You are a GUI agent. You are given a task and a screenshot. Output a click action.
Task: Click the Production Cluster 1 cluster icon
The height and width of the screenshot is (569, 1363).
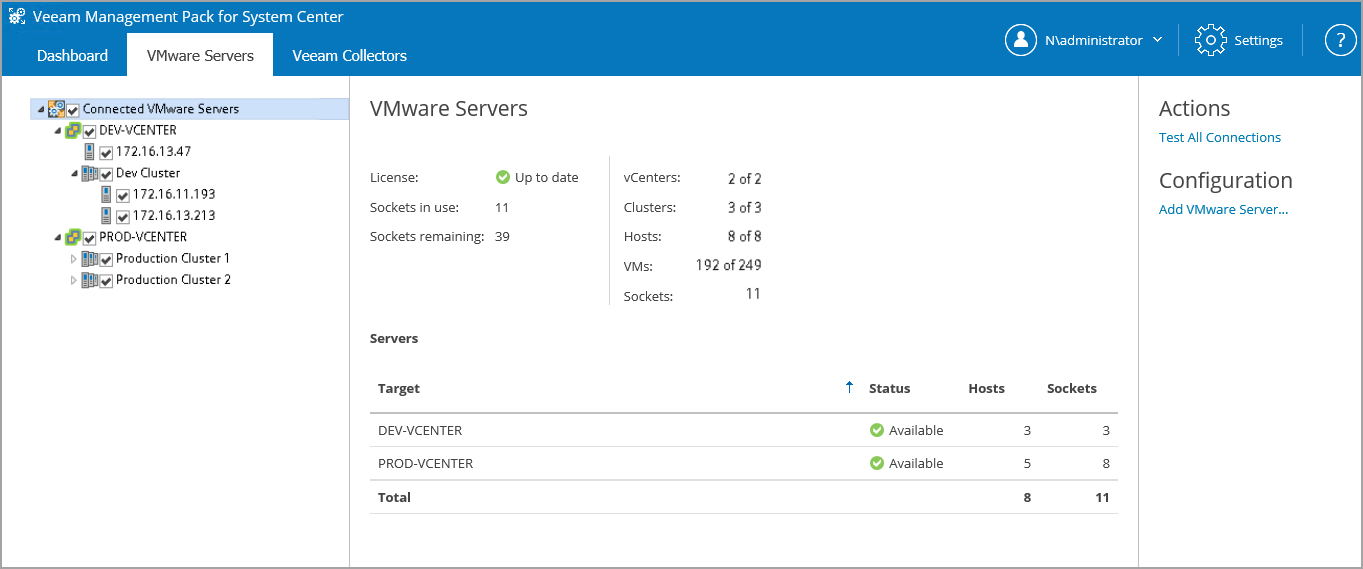click(90, 259)
